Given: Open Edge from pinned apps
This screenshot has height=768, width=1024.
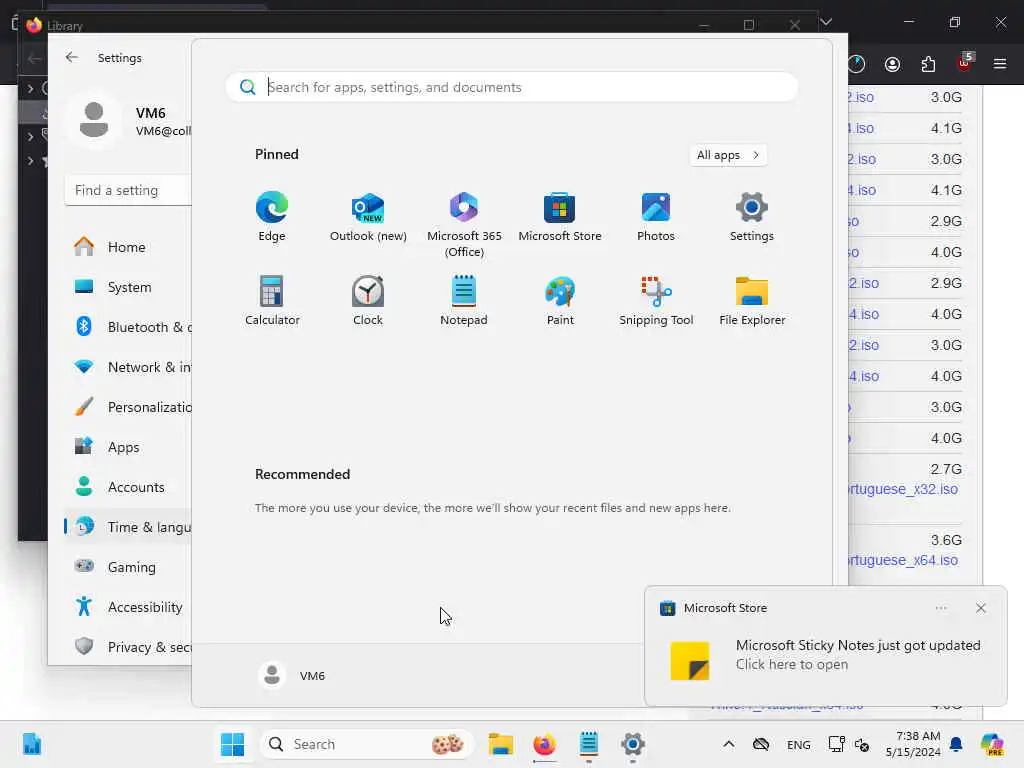Looking at the screenshot, I should [x=272, y=217].
